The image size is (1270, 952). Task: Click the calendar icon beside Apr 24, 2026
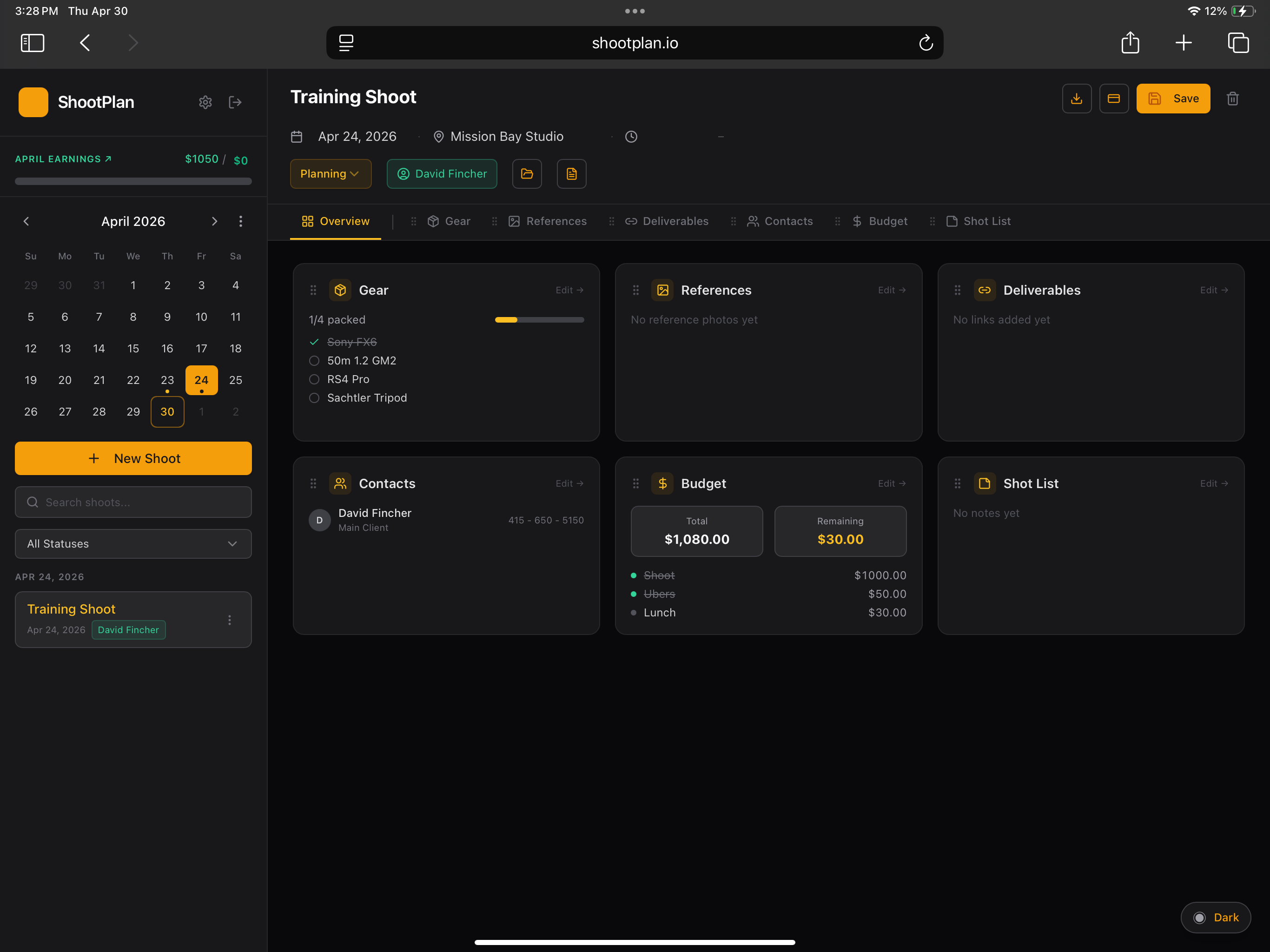click(296, 137)
